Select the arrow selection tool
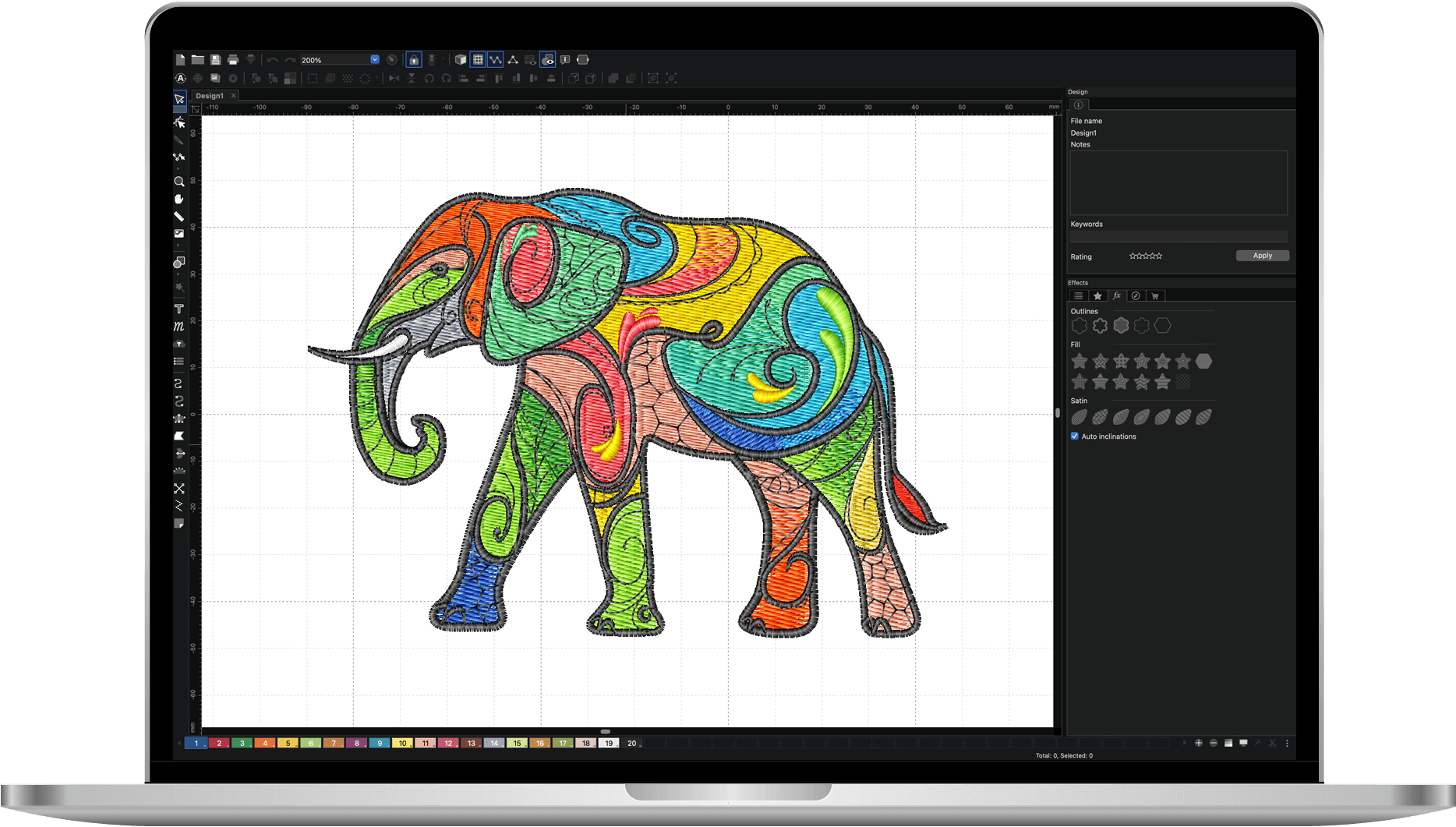 click(x=179, y=99)
